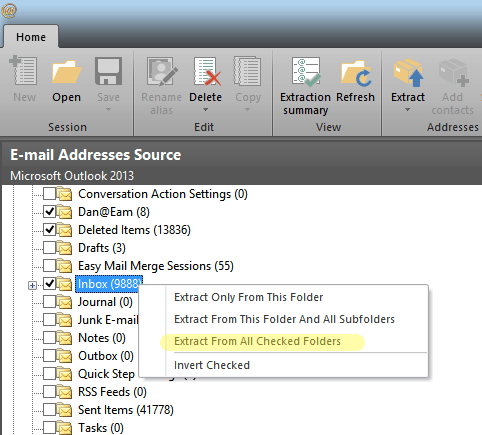The width and height of the screenshot is (482, 435).
Task: Select the Journal (0) row
Action: pos(105,302)
